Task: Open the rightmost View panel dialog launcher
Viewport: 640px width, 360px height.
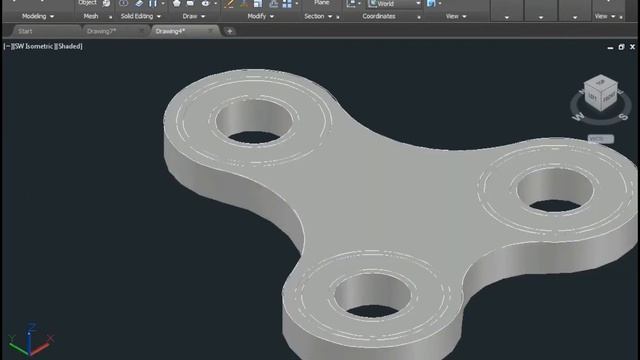Action: [621, 17]
